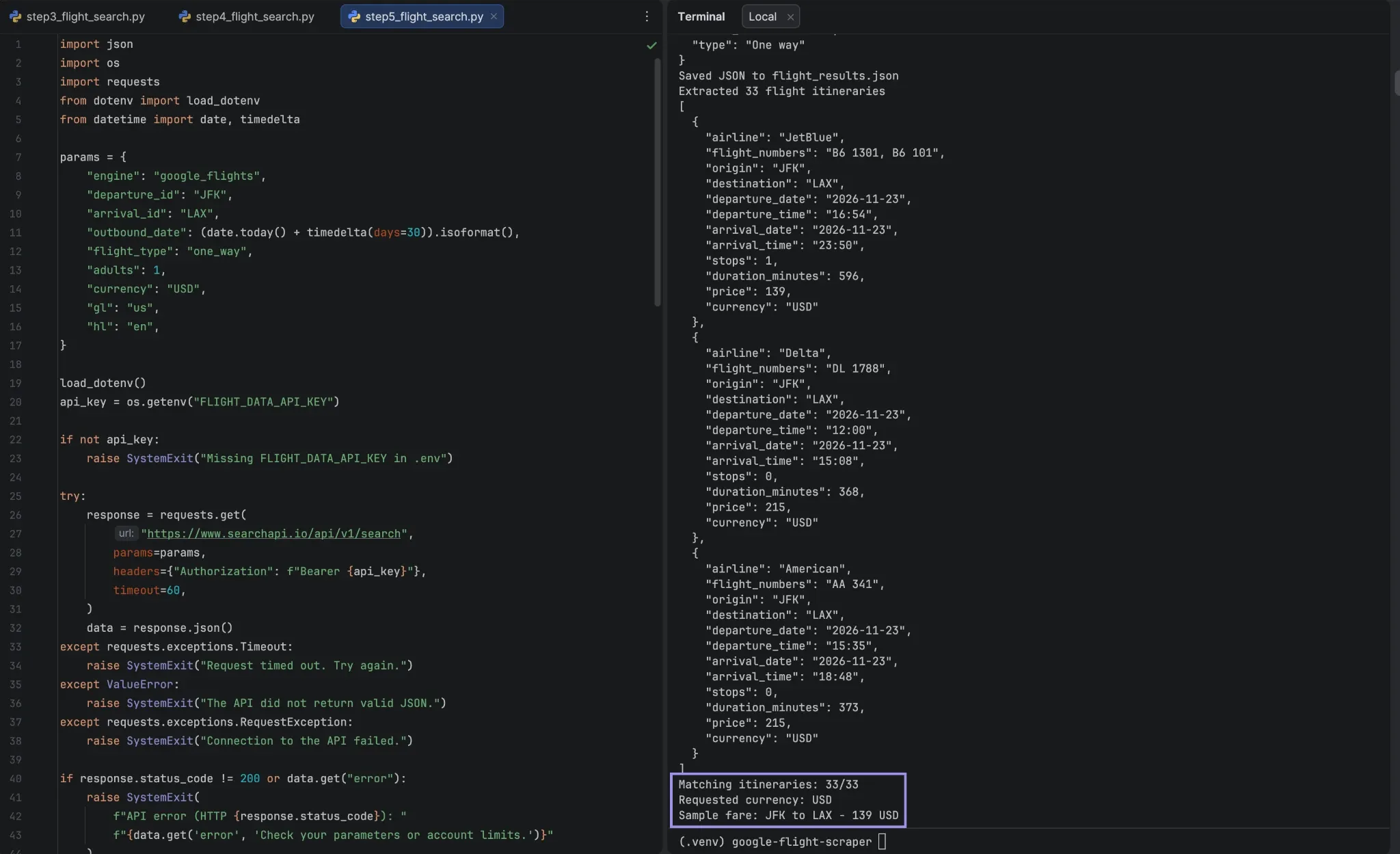Open the step3_flight_search.py tab
This screenshot has width=1400, height=854.
coord(77,16)
